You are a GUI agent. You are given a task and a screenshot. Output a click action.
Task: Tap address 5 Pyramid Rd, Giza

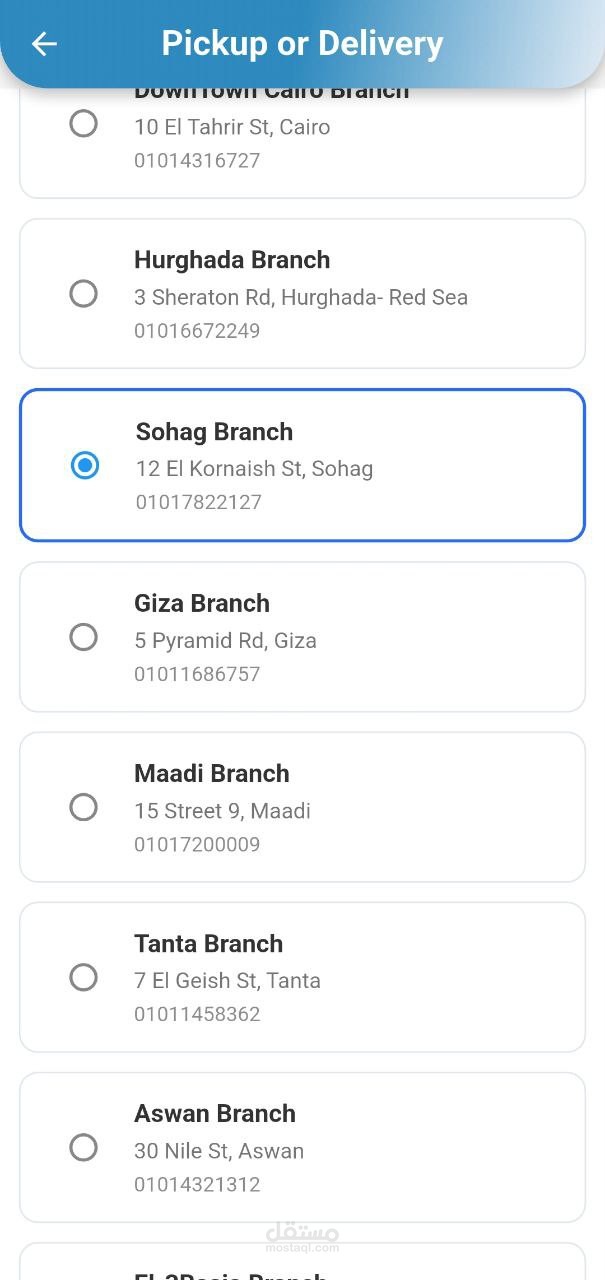coord(225,641)
